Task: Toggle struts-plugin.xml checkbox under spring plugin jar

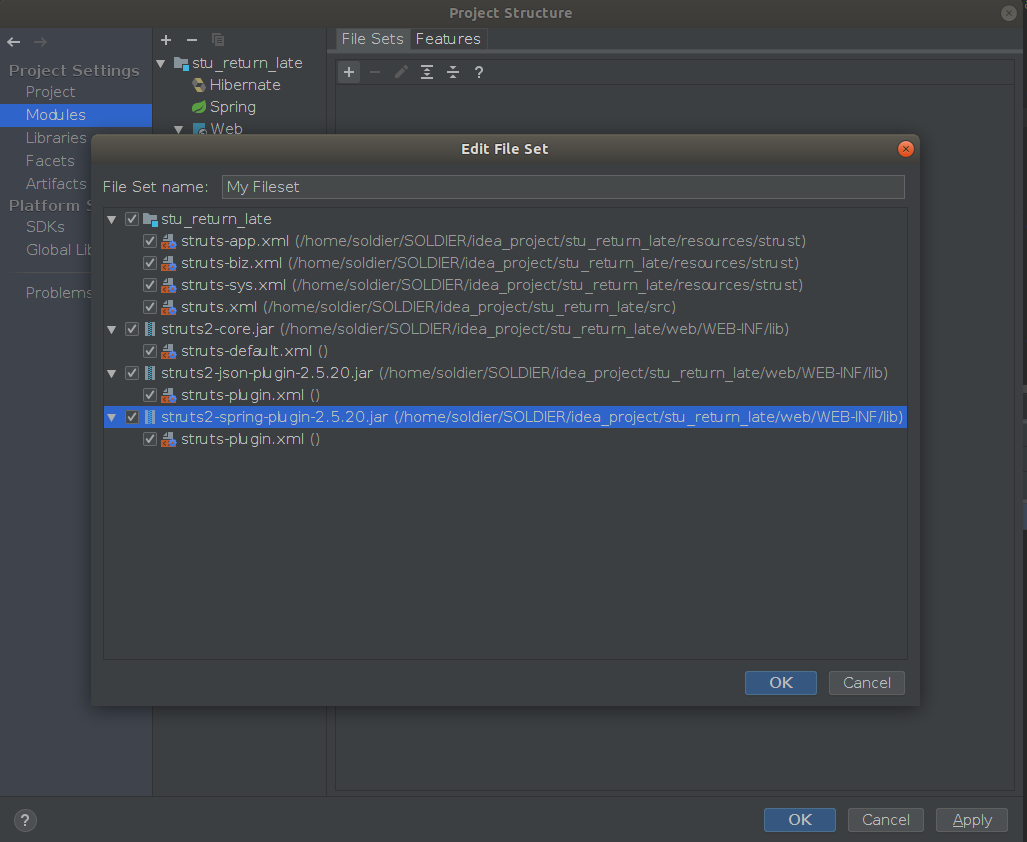Action: 150,439
